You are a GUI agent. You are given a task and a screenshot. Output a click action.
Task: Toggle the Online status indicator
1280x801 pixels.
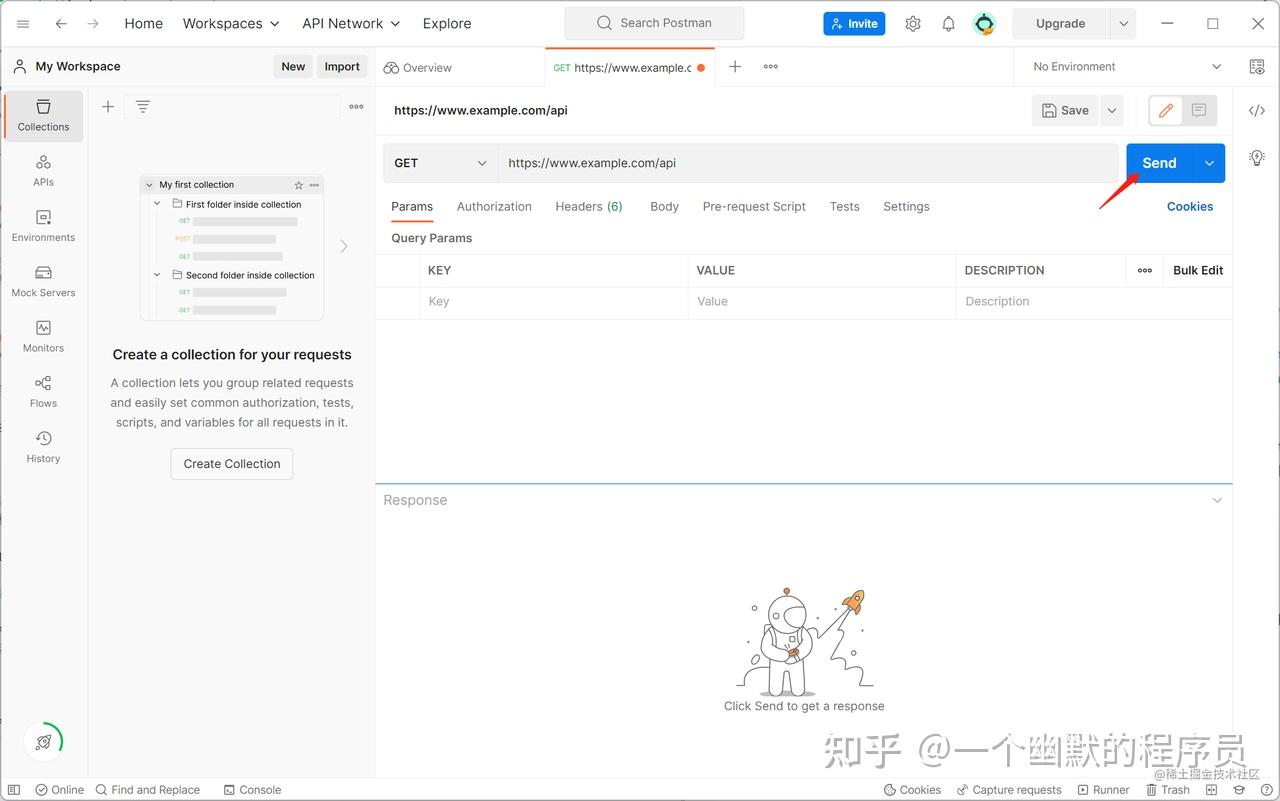(x=59, y=789)
